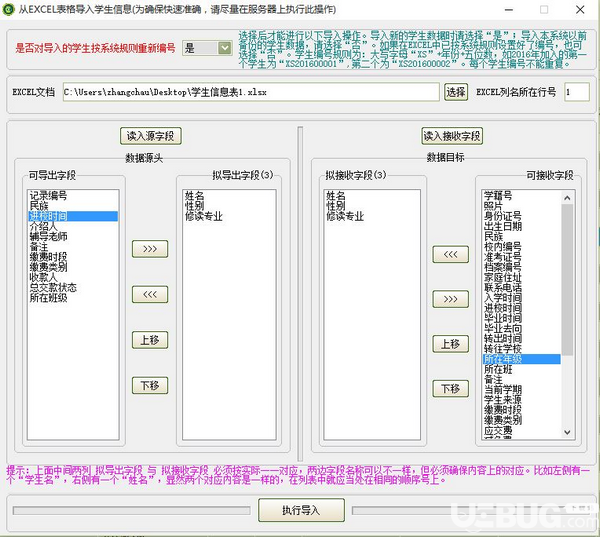
Task: Select 出生日期 in 可接收字段 list
Action: point(522,226)
